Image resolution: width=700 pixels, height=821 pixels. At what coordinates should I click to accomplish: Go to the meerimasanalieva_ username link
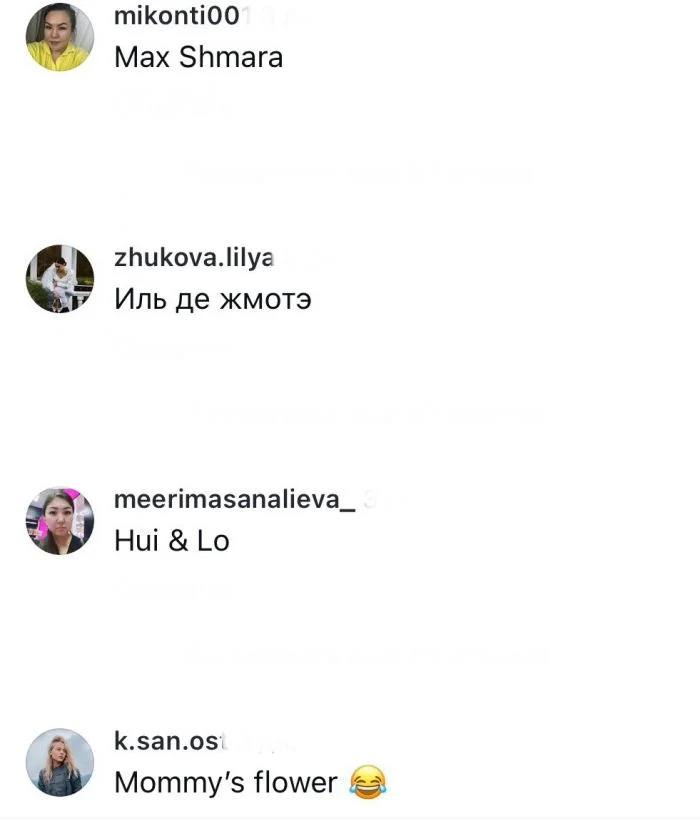pos(235,500)
